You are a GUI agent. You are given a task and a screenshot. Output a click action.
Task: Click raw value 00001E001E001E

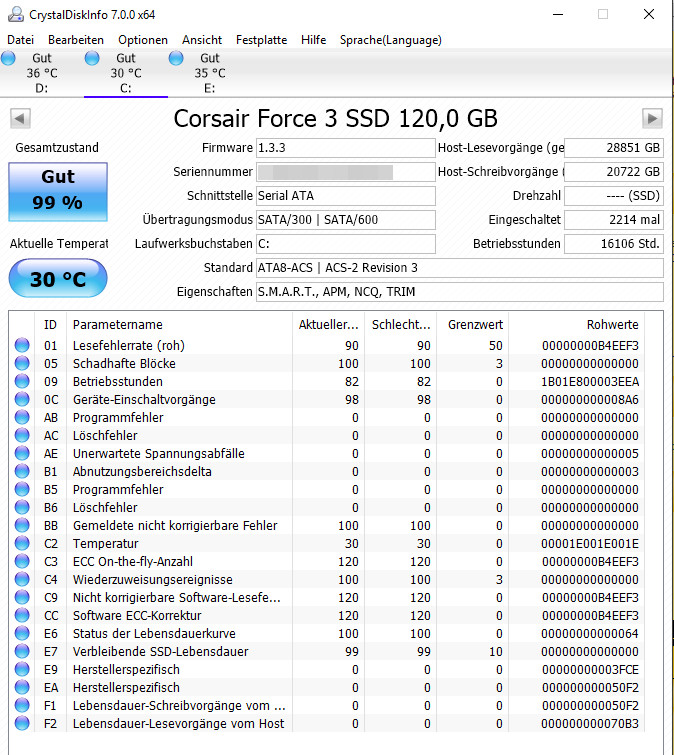pyautogui.click(x=590, y=544)
